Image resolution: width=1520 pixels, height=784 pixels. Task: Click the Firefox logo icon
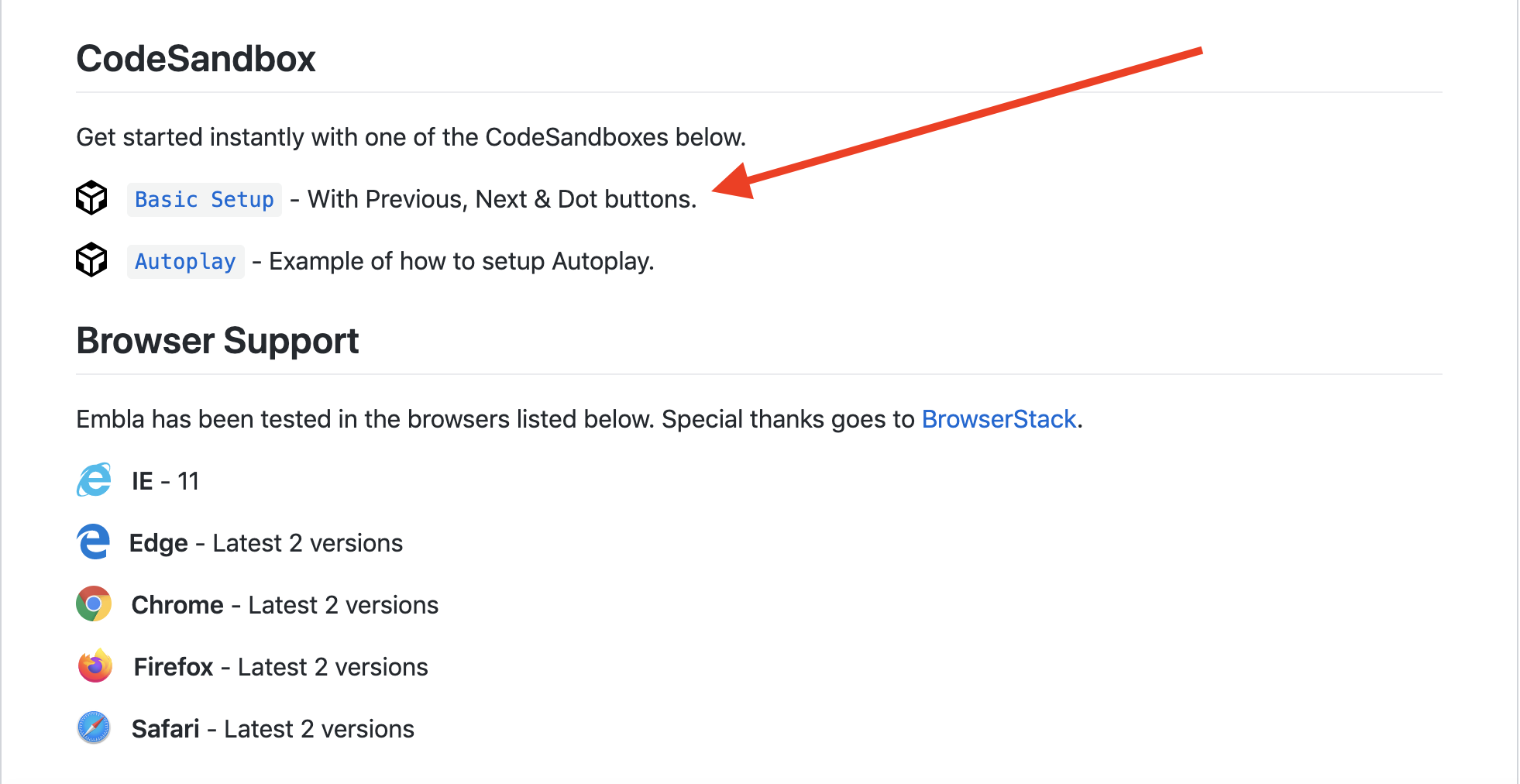tap(95, 665)
